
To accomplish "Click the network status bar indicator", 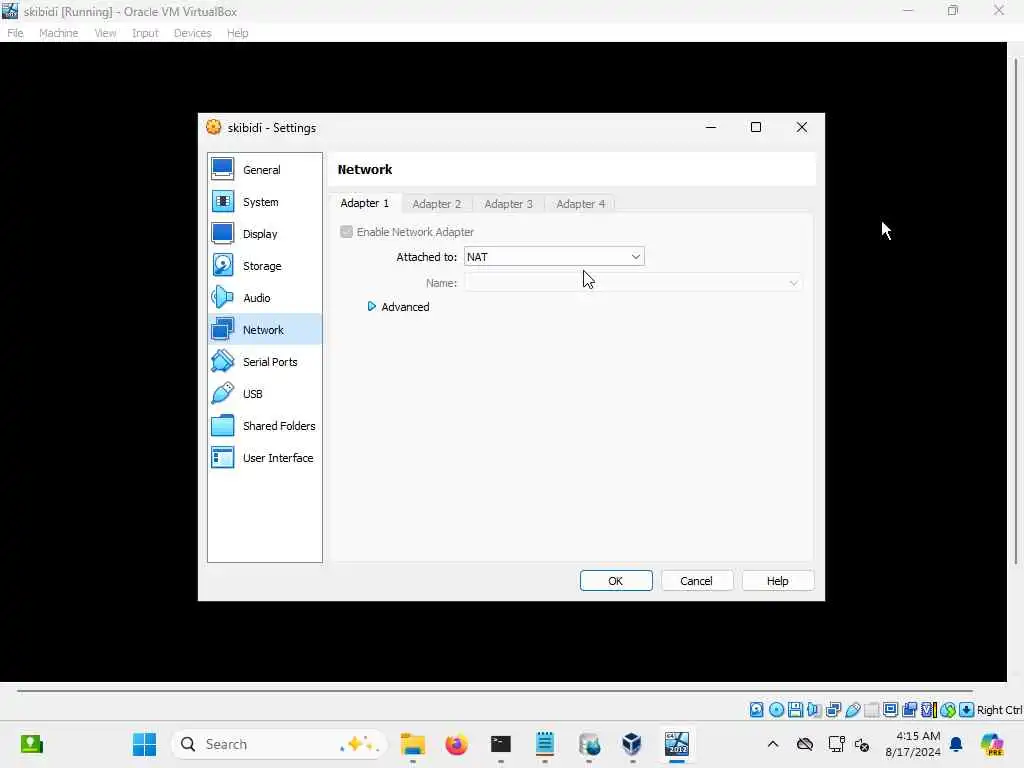I will (833, 710).
